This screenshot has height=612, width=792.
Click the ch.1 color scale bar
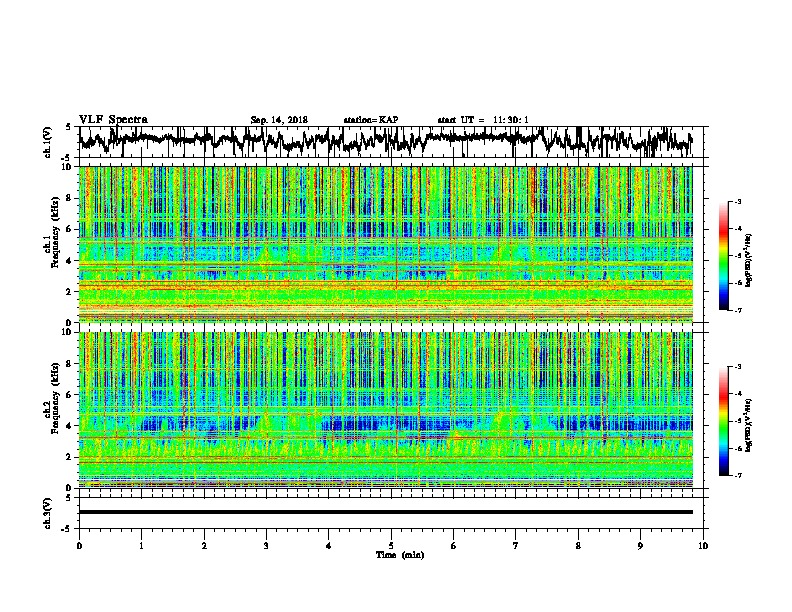(724, 256)
